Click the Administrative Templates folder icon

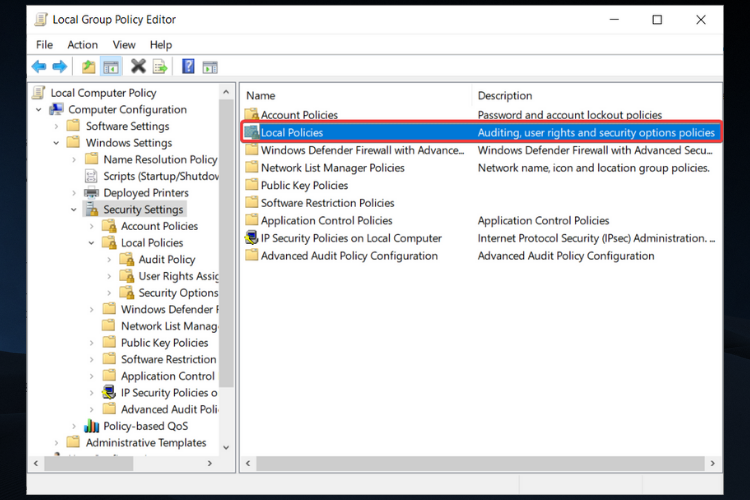tap(74, 442)
